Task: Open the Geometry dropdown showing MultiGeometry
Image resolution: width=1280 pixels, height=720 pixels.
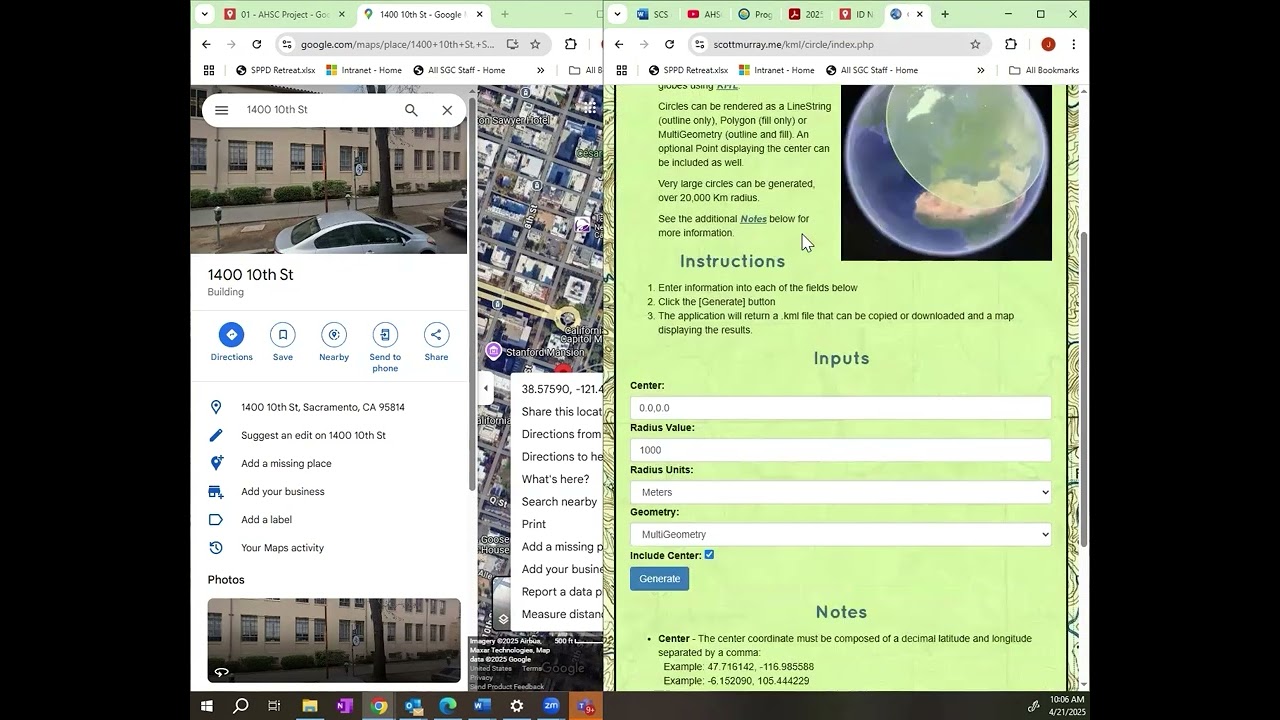Action: (841, 534)
